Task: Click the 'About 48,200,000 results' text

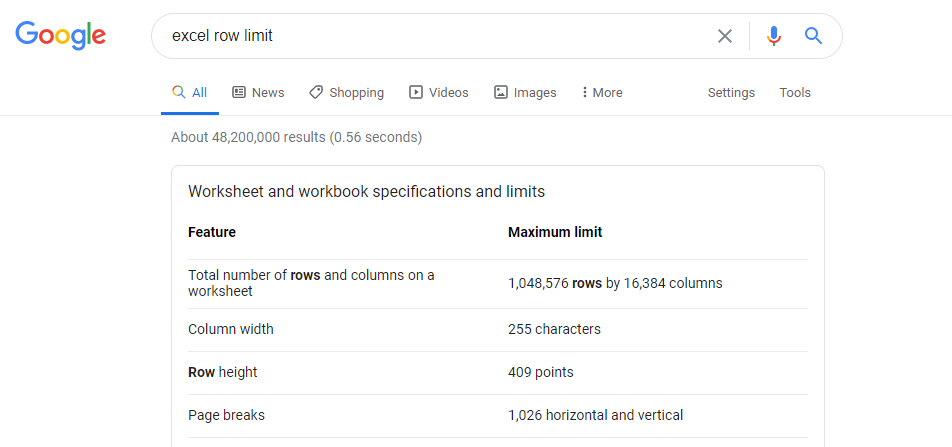Action: 296,137
